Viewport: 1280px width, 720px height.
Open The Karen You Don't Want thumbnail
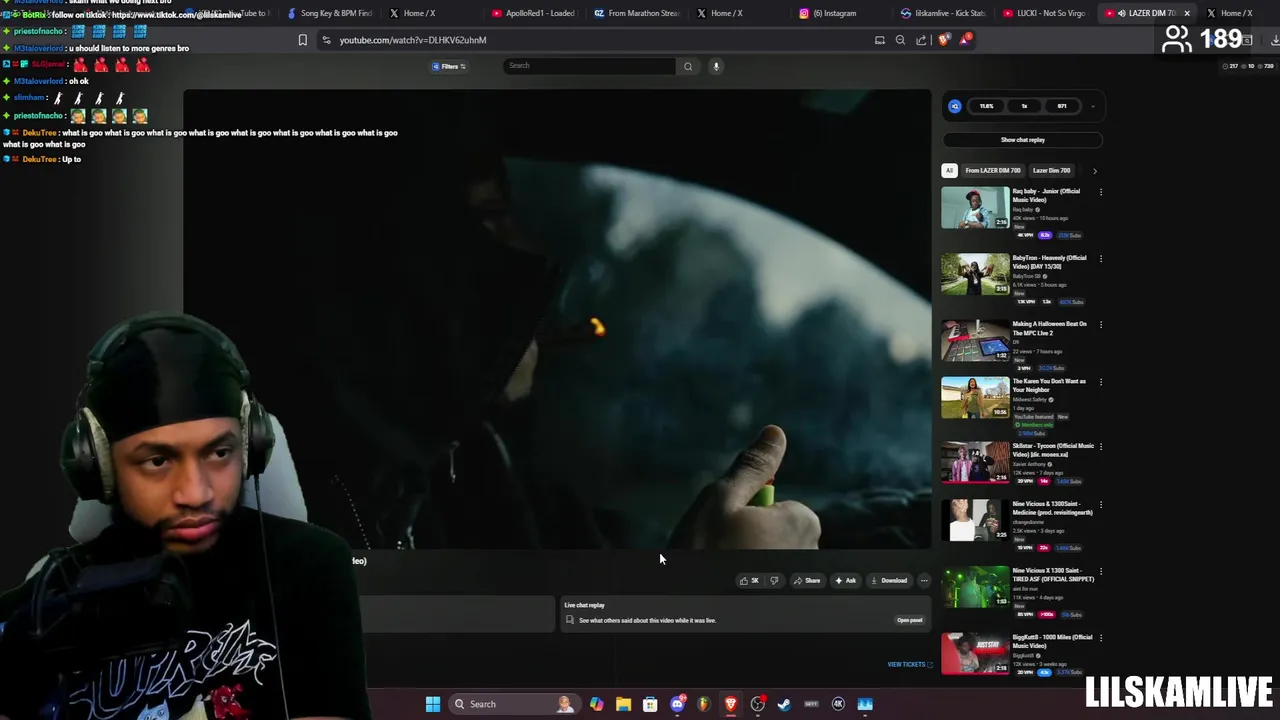click(x=975, y=398)
